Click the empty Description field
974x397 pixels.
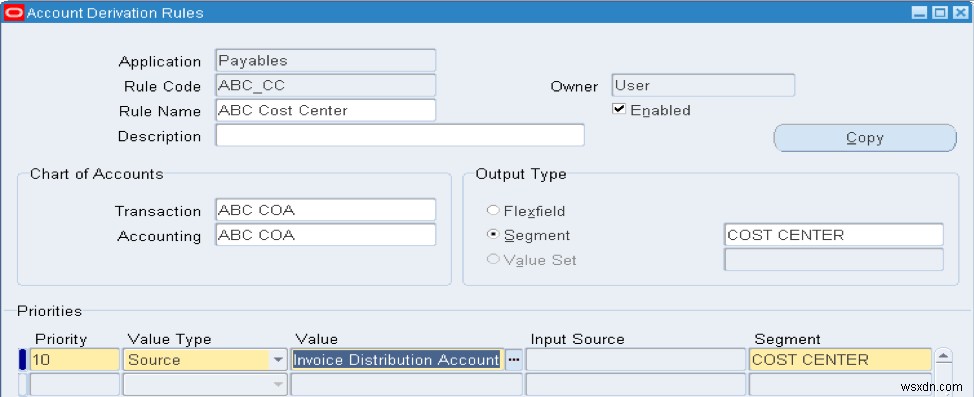click(x=400, y=135)
